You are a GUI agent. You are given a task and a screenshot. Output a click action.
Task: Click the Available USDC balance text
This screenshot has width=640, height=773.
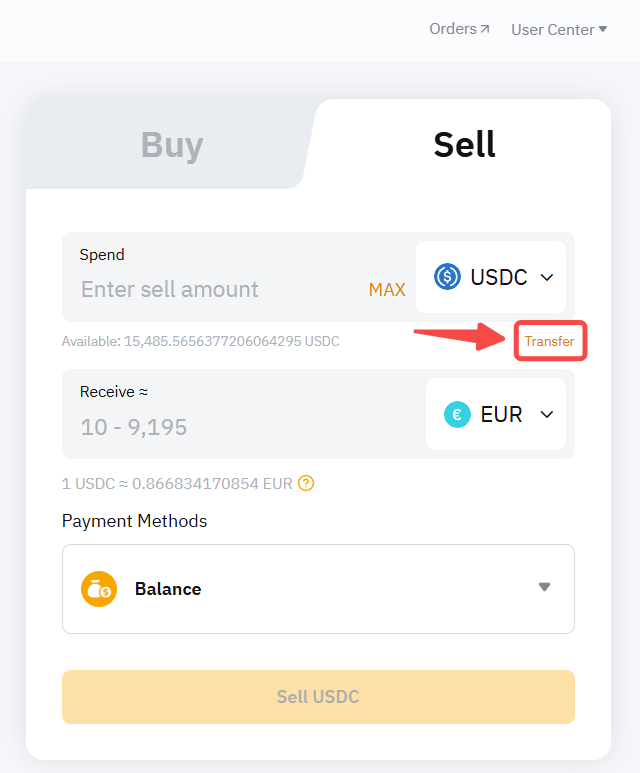pos(200,341)
